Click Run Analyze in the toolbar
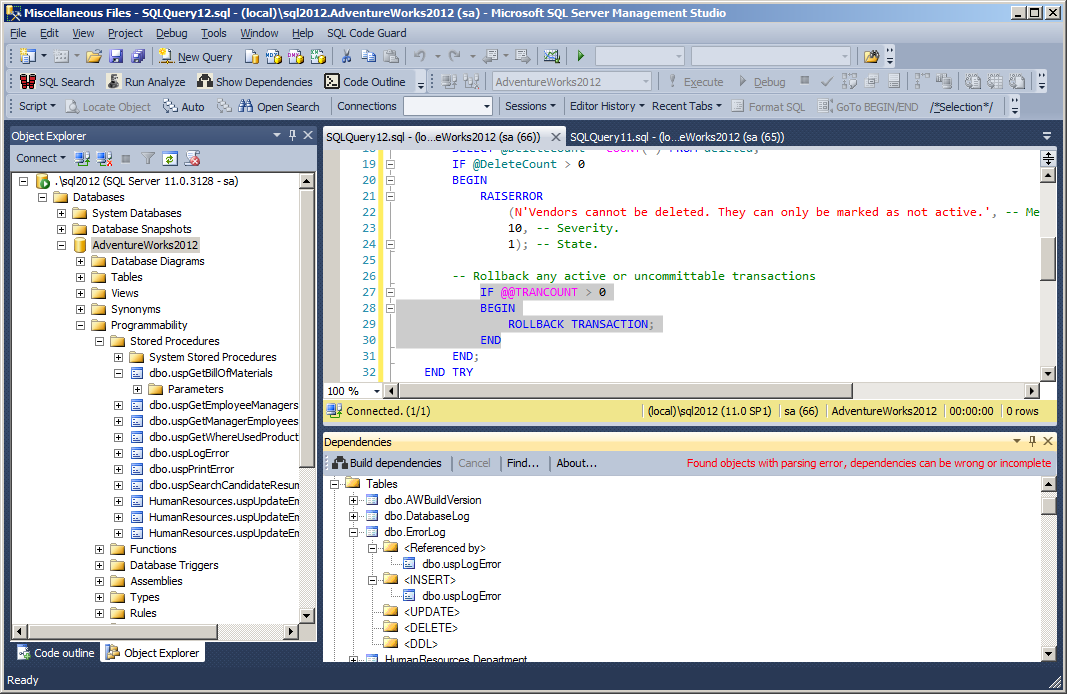Screen dimensions: 1067x694 click(145, 82)
